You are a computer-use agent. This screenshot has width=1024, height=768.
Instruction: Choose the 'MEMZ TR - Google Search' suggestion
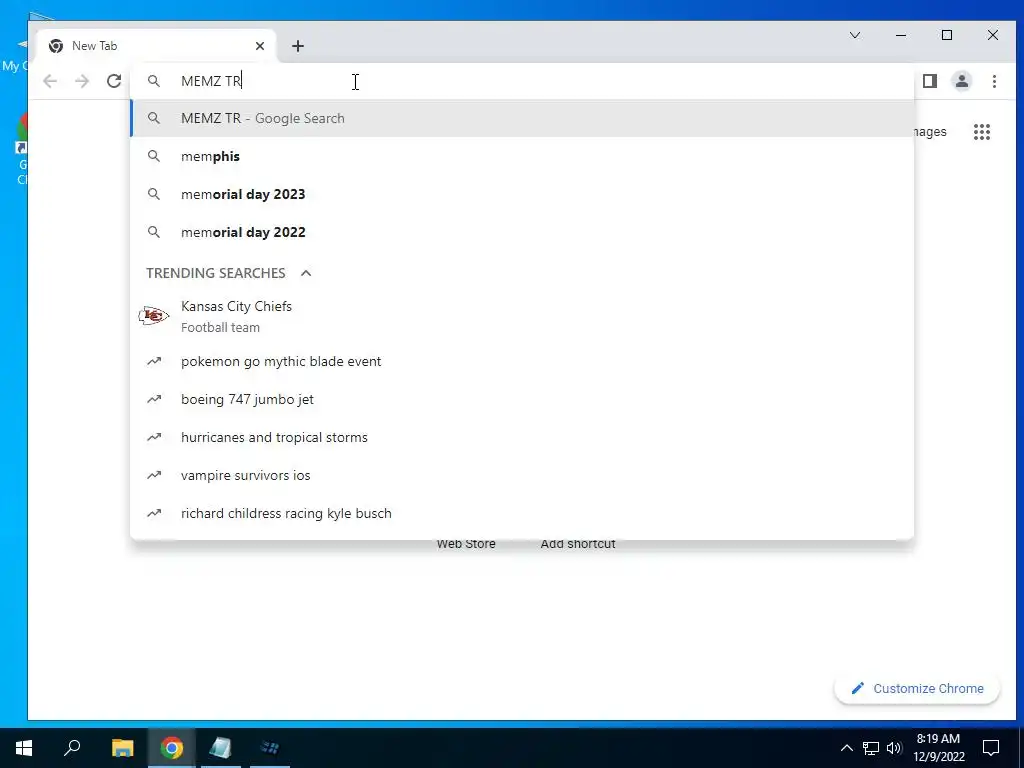click(x=522, y=118)
